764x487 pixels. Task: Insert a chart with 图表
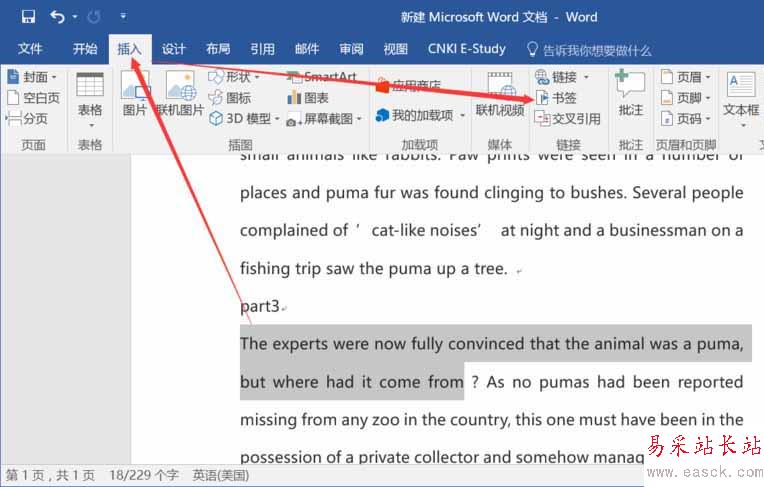pos(307,98)
